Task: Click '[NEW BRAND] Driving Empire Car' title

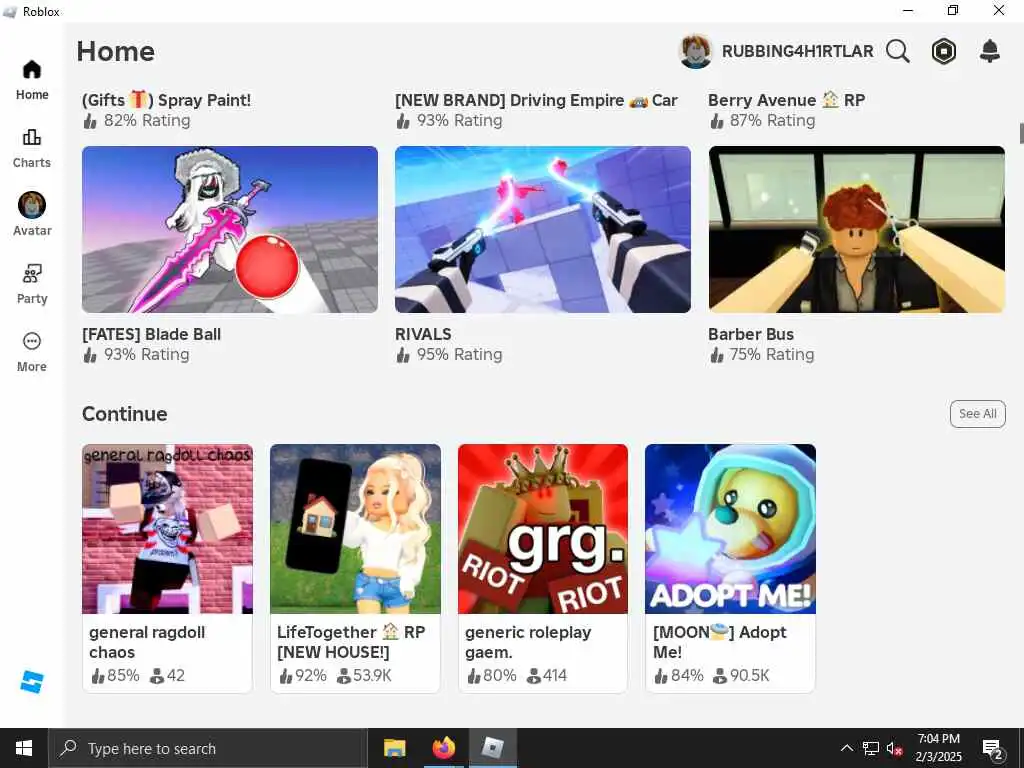Action: [x=536, y=100]
